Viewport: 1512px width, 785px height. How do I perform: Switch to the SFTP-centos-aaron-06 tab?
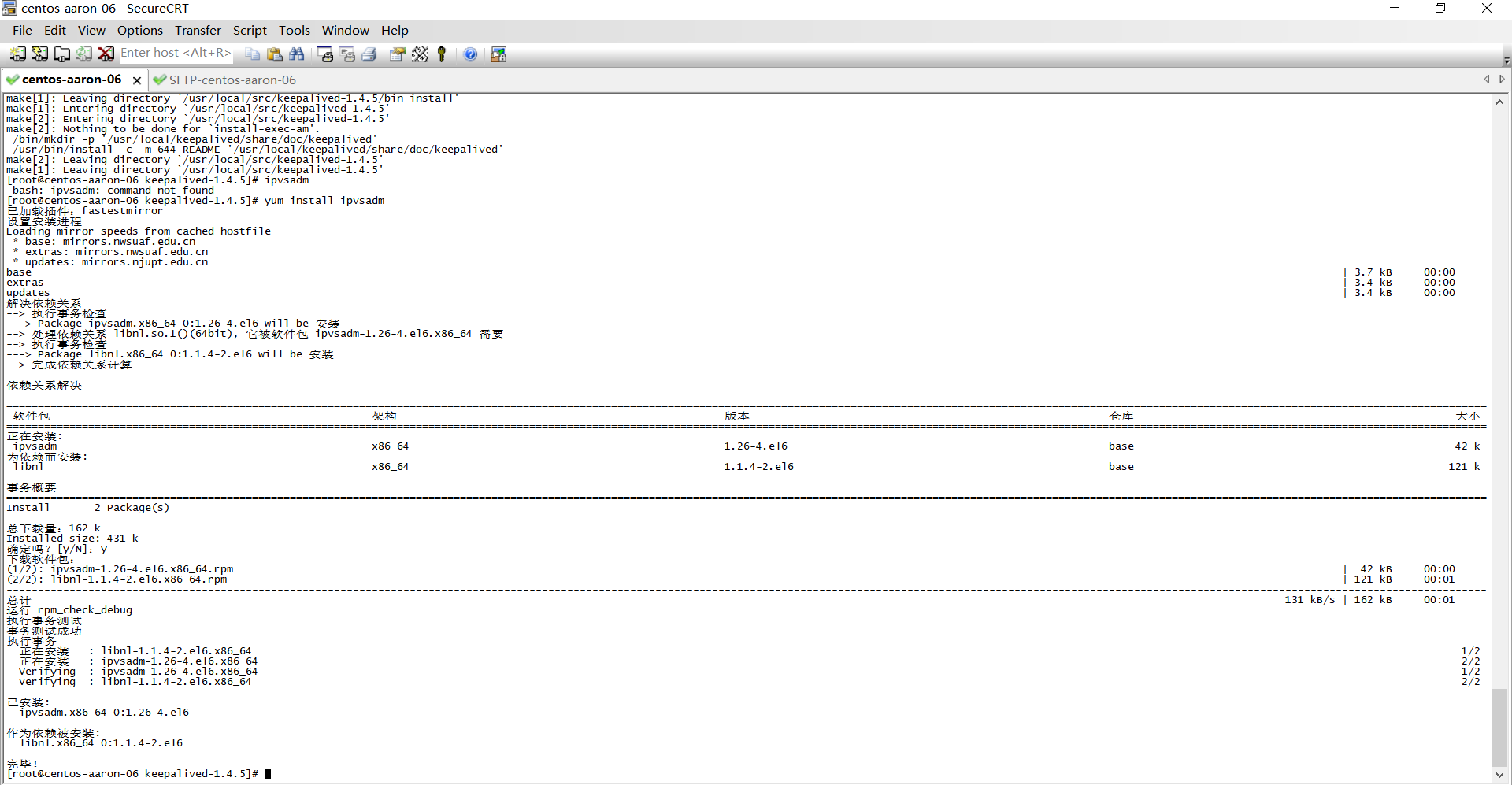point(225,80)
